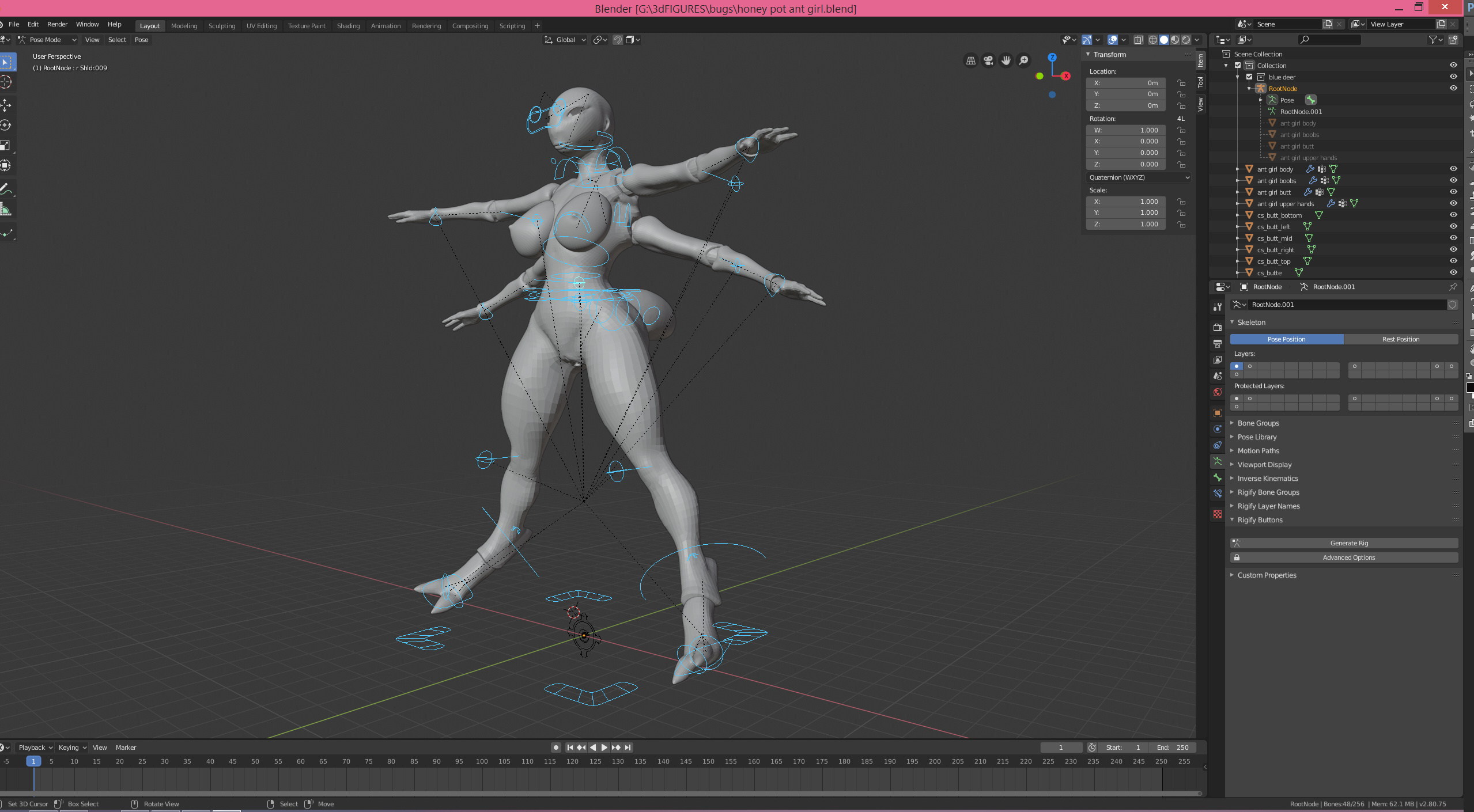Screen dimensions: 1474x812
Task: Expand the Bone Groups panel
Action: tap(1258, 423)
